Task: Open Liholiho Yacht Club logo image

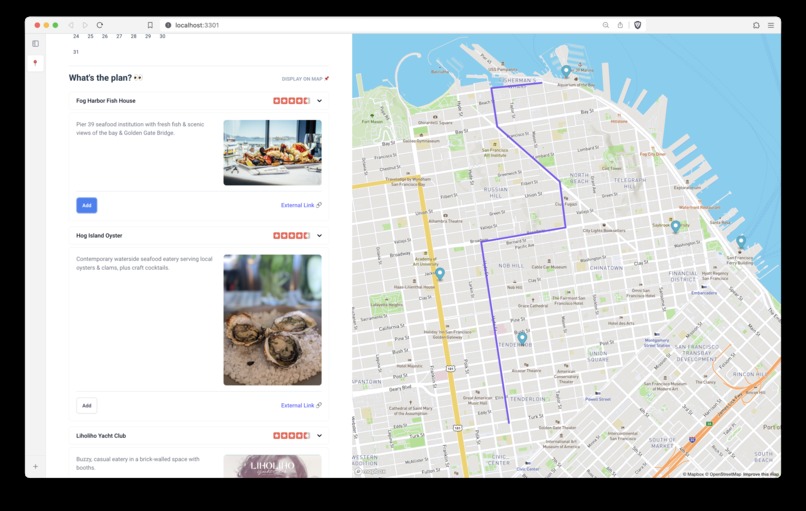Action: (272, 466)
